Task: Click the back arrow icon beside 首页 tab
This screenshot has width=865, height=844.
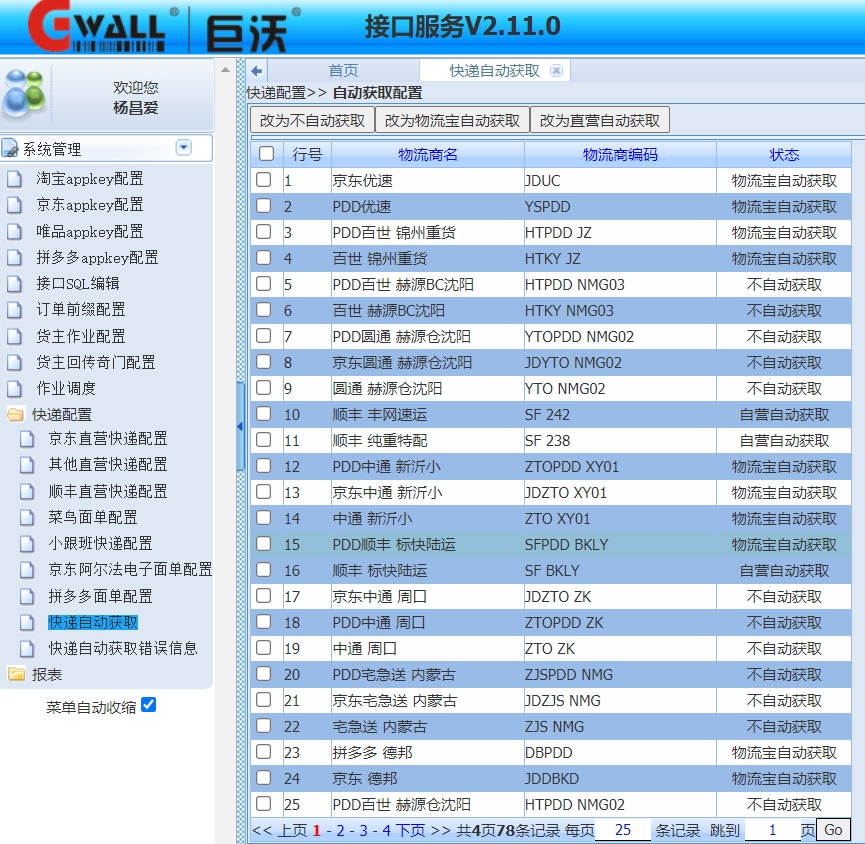Action: tap(256, 71)
